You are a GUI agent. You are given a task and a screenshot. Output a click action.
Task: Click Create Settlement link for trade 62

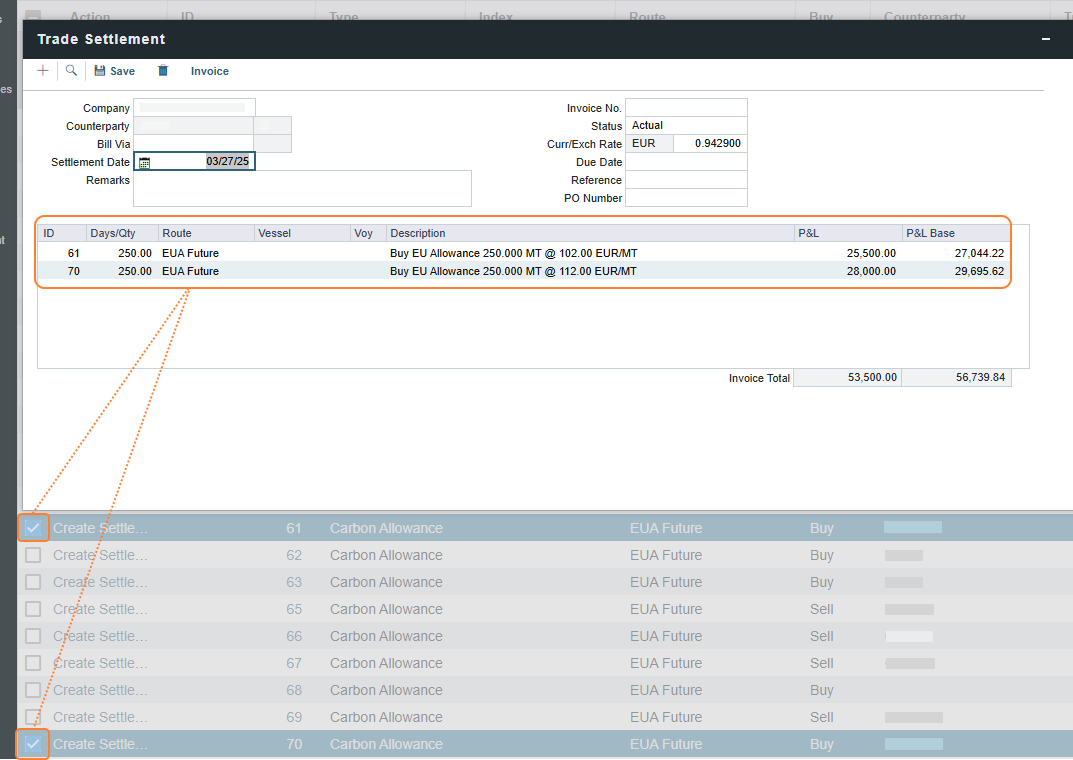click(100, 555)
